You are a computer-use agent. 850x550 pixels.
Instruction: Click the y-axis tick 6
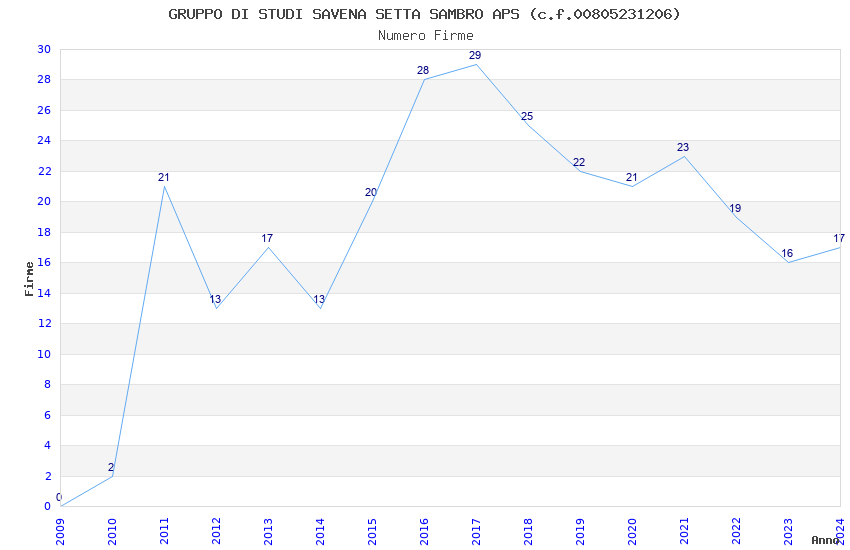pos(48,415)
